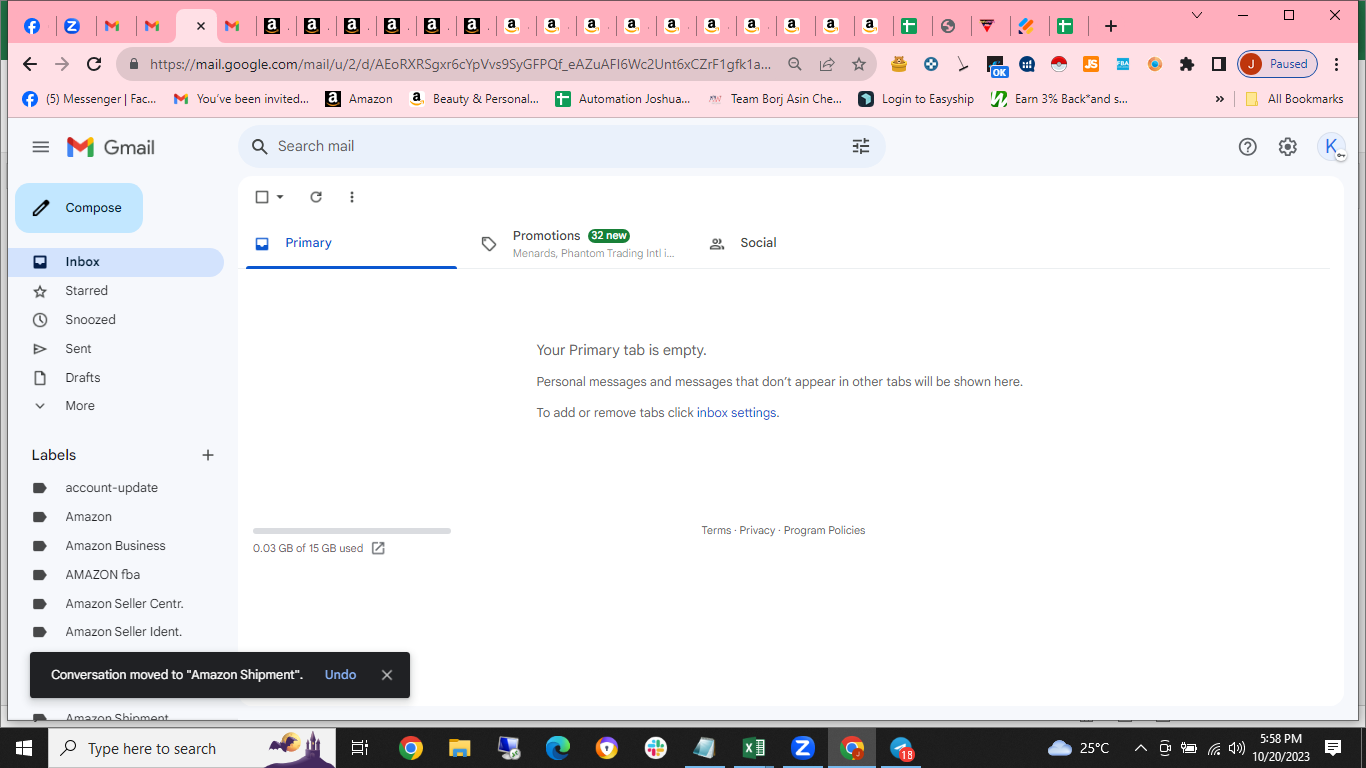Go back in browser
Screen dimensions: 1366x768
tap(29, 64)
